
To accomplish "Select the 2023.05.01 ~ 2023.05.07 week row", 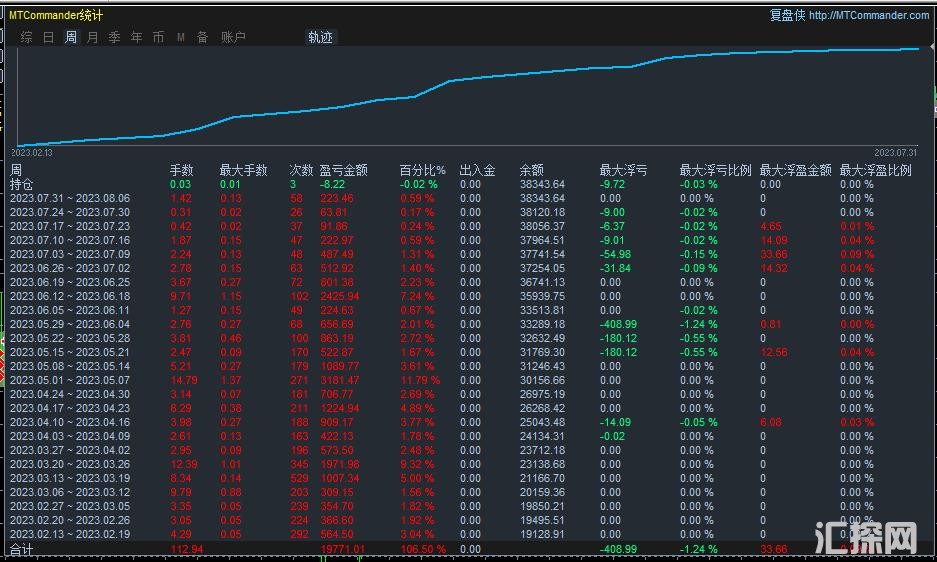I will [x=70, y=380].
